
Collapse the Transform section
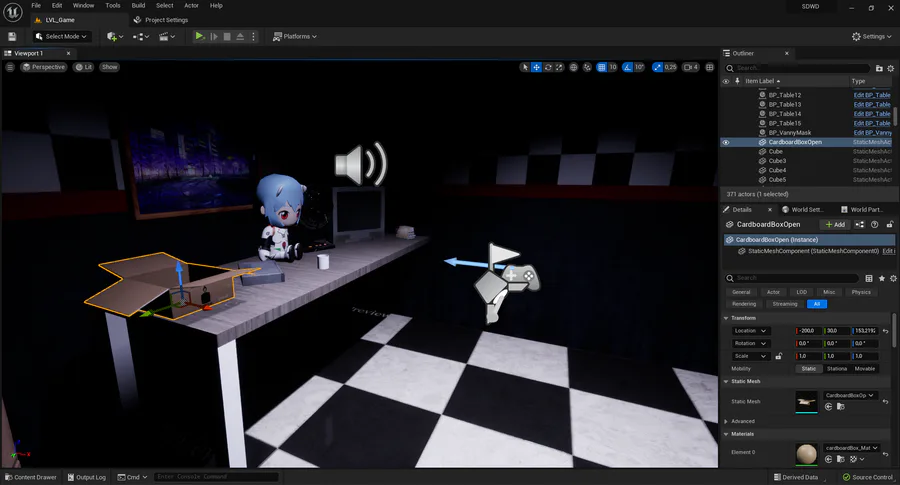pyautogui.click(x=726, y=318)
